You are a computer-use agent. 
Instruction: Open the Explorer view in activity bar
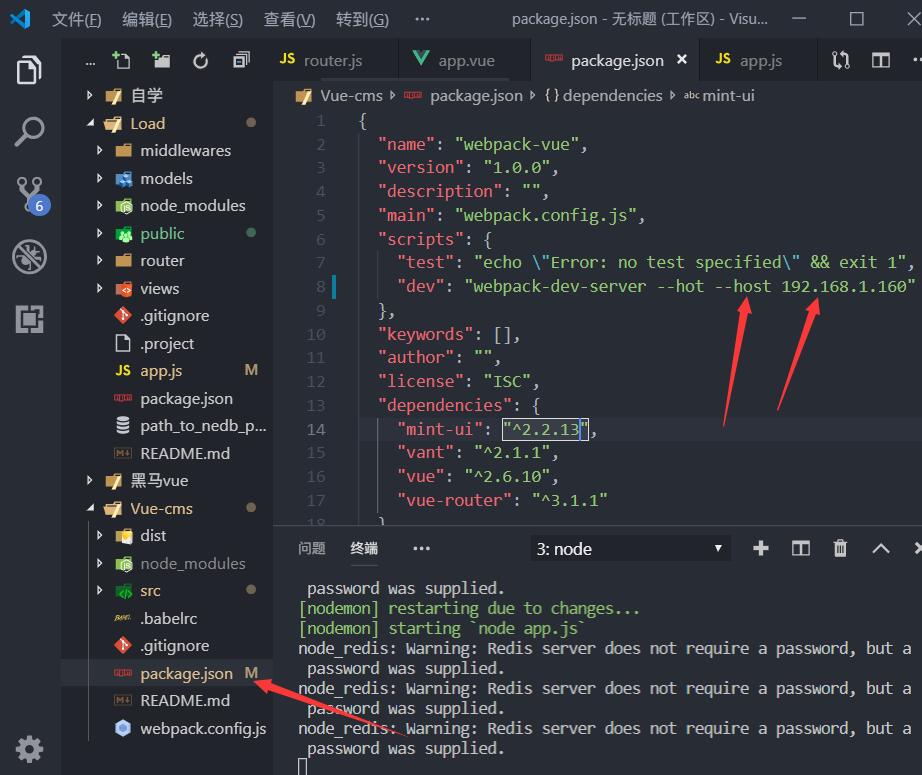point(29,71)
